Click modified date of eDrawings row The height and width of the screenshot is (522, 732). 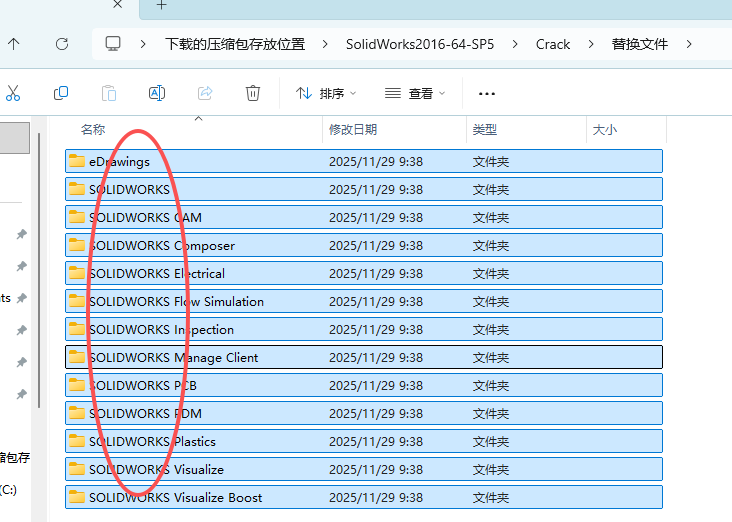point(376,162)
